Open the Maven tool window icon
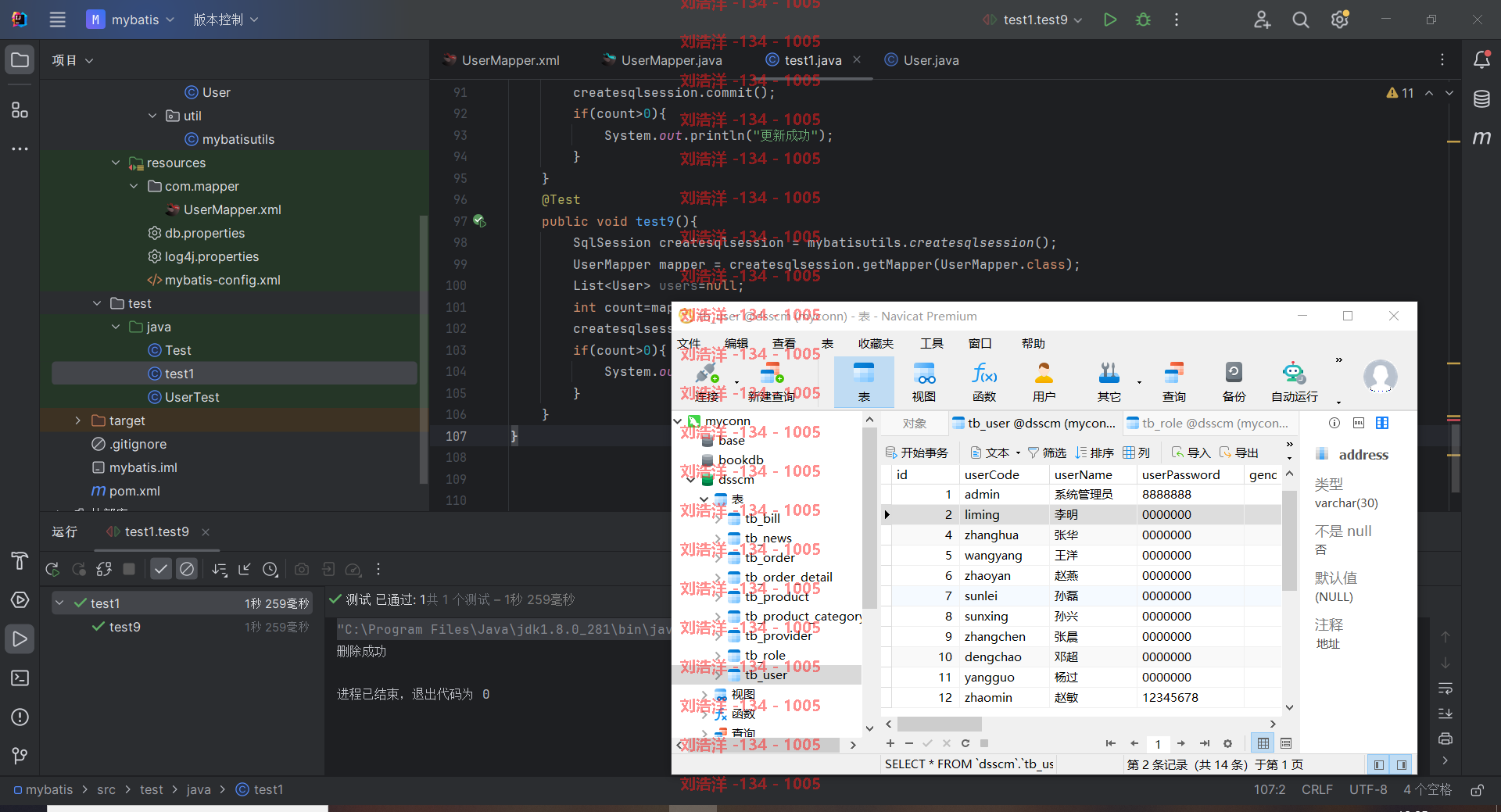 (x=1481, y=138)
